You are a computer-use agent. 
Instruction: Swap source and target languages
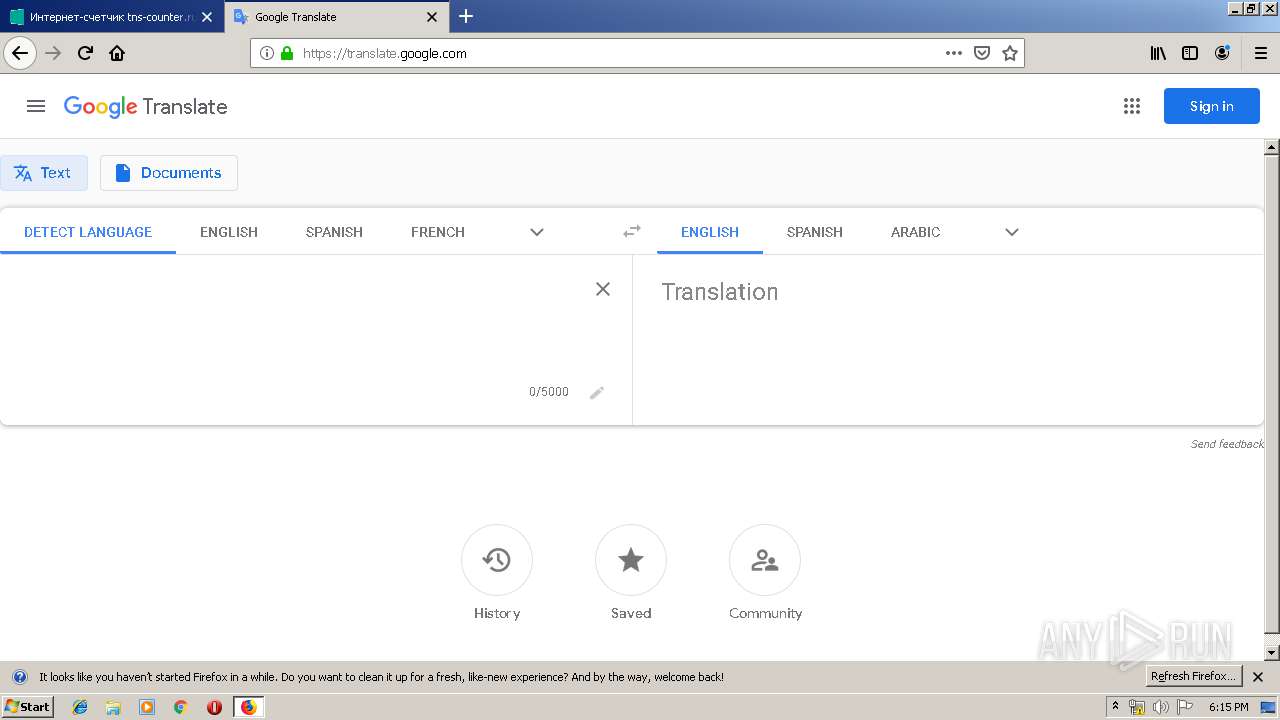632,231
